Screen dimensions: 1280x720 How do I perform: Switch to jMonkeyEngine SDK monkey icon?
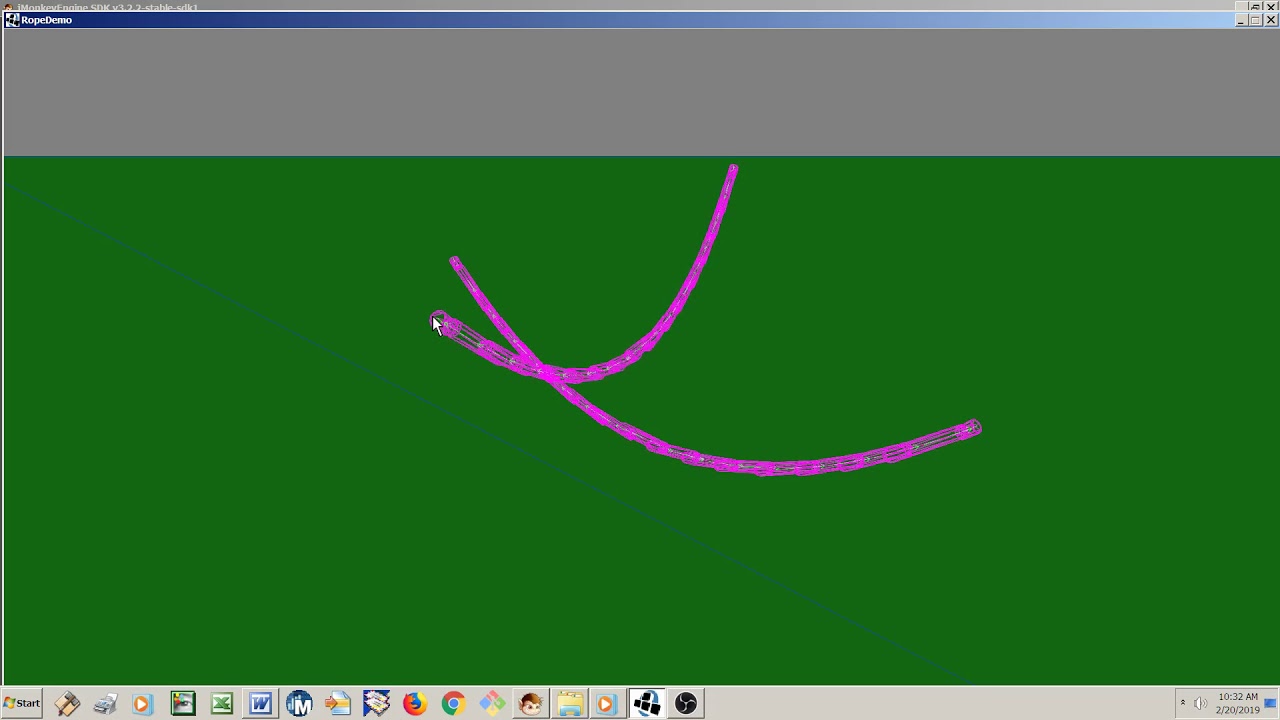(x=531, y=704)
